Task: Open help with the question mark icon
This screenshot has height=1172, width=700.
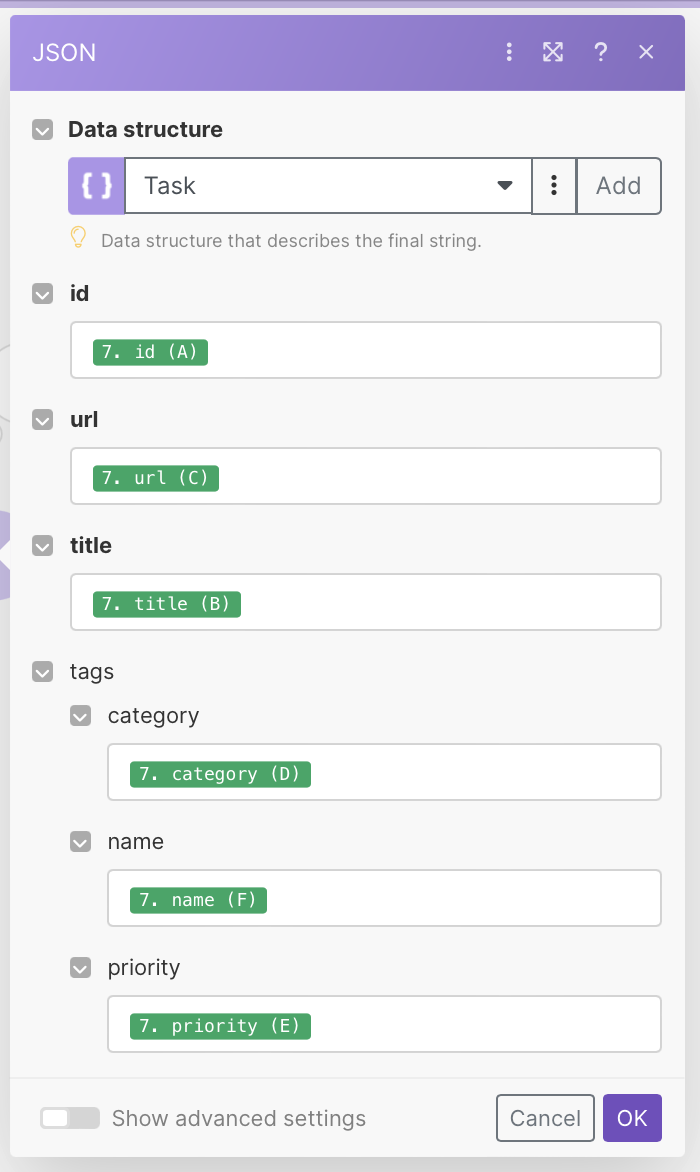Action: (x=600, y=52)
